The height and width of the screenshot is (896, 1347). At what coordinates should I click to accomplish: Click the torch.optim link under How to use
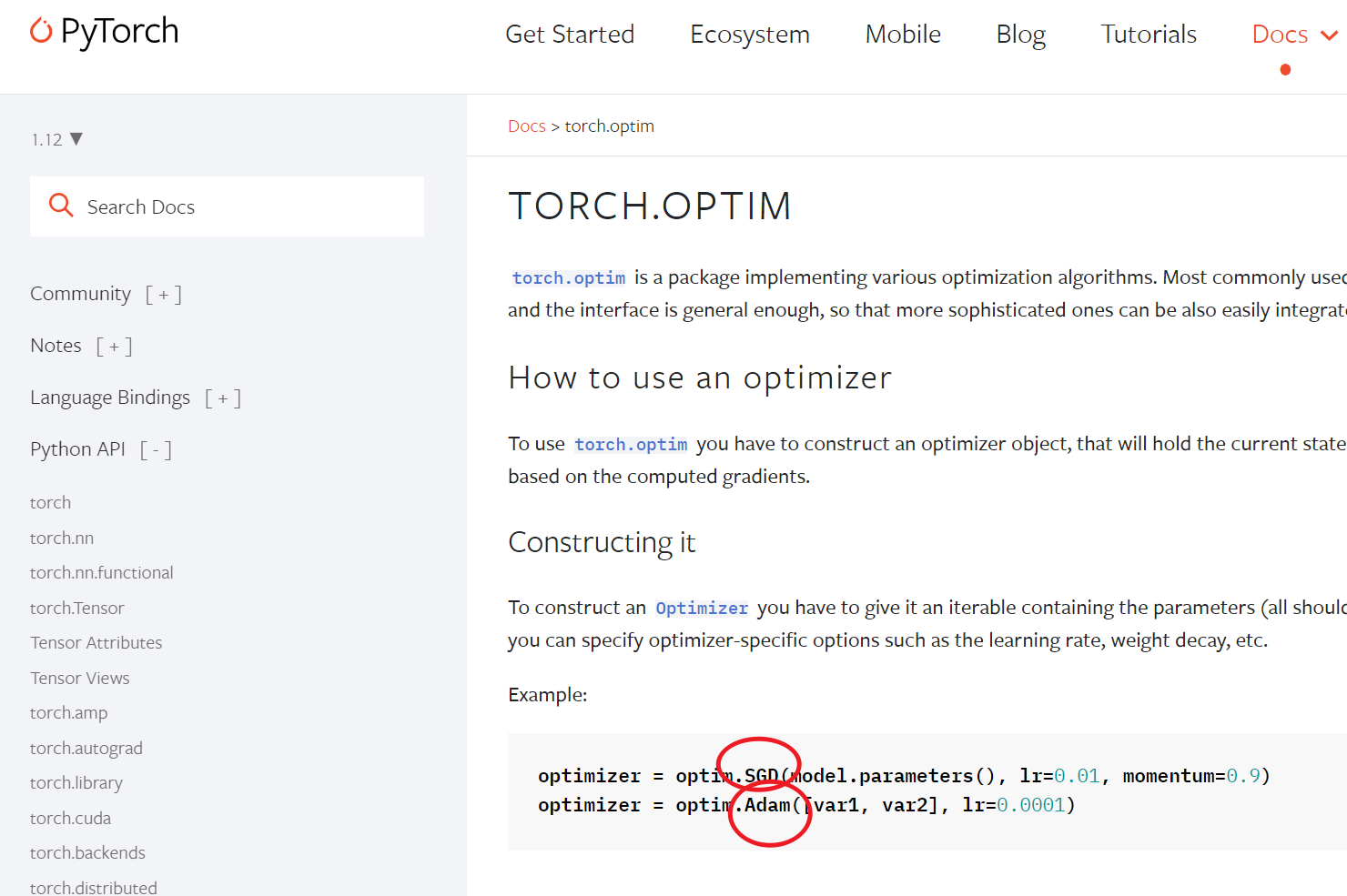[631, 444]
